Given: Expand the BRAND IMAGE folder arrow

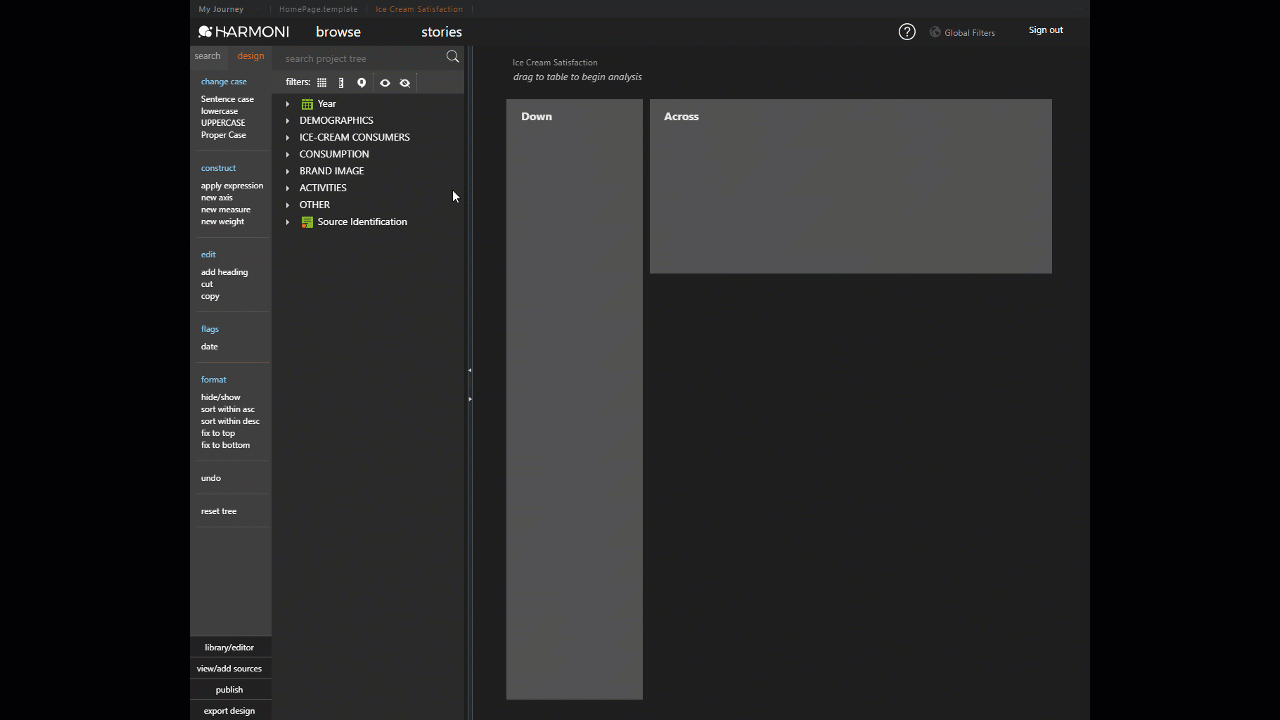Looking at the screenshot, I should pyautogui.click(x=287, y=171).
